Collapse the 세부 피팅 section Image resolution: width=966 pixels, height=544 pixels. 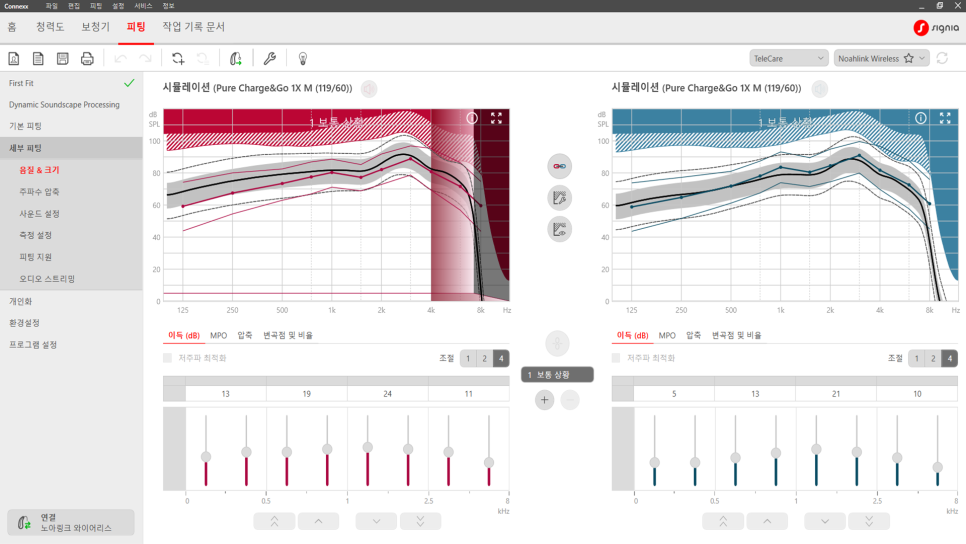click(71, 148)
